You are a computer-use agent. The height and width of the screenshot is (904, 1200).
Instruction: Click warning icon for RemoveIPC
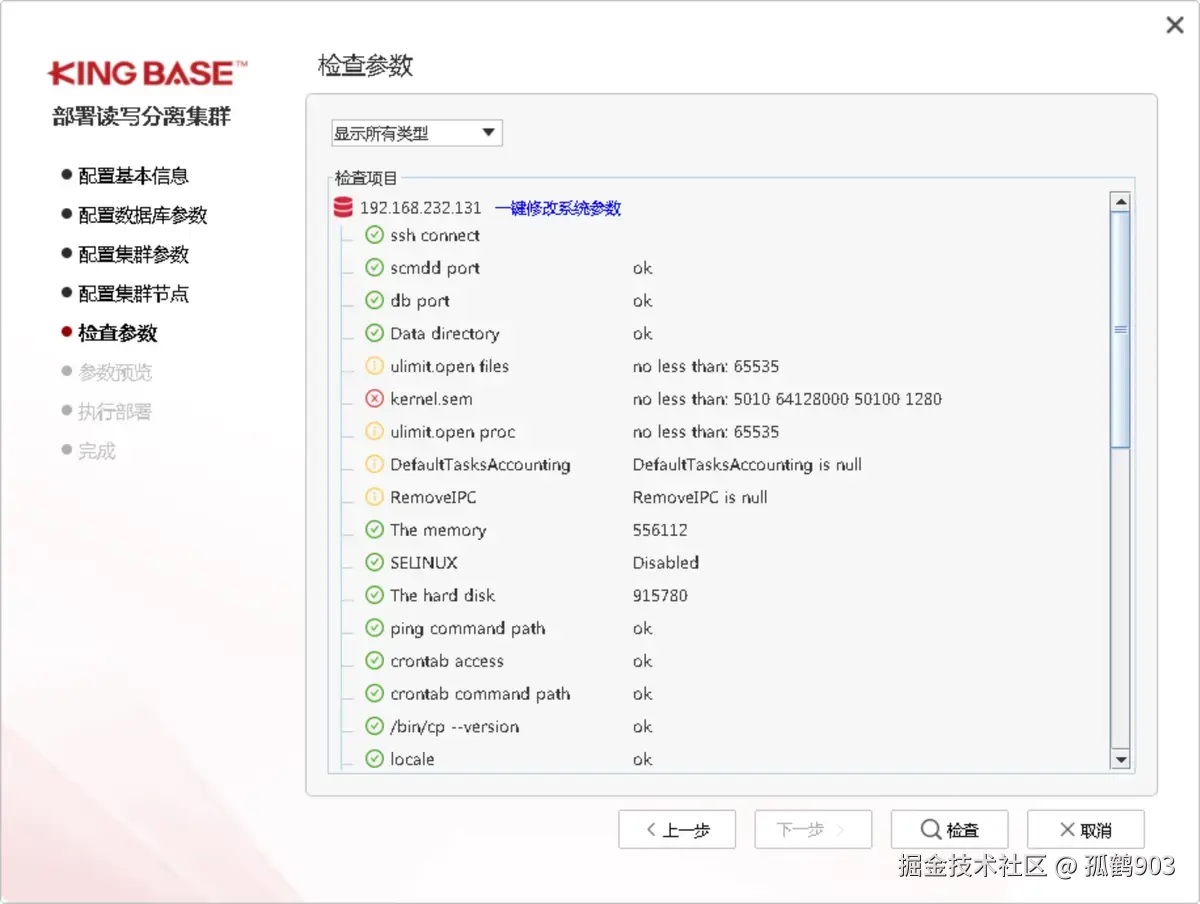pyautogui.click(x=375, y=497)
